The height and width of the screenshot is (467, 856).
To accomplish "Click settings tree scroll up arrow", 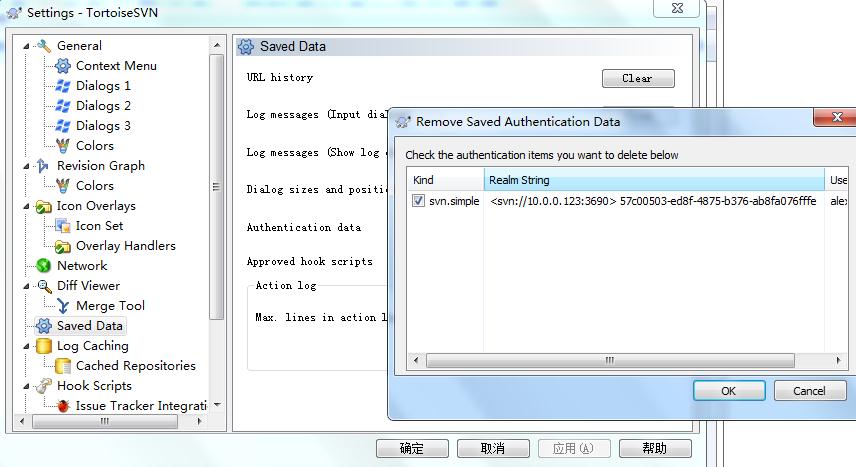I will [217, 45].
